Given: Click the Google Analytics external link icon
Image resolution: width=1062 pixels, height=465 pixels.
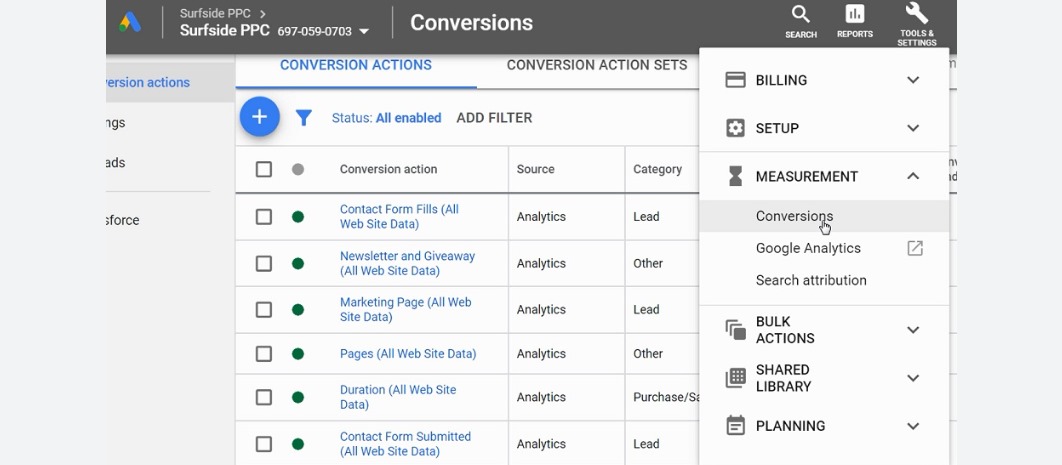Looking at the screenshot, I should [x=914, y=248].
